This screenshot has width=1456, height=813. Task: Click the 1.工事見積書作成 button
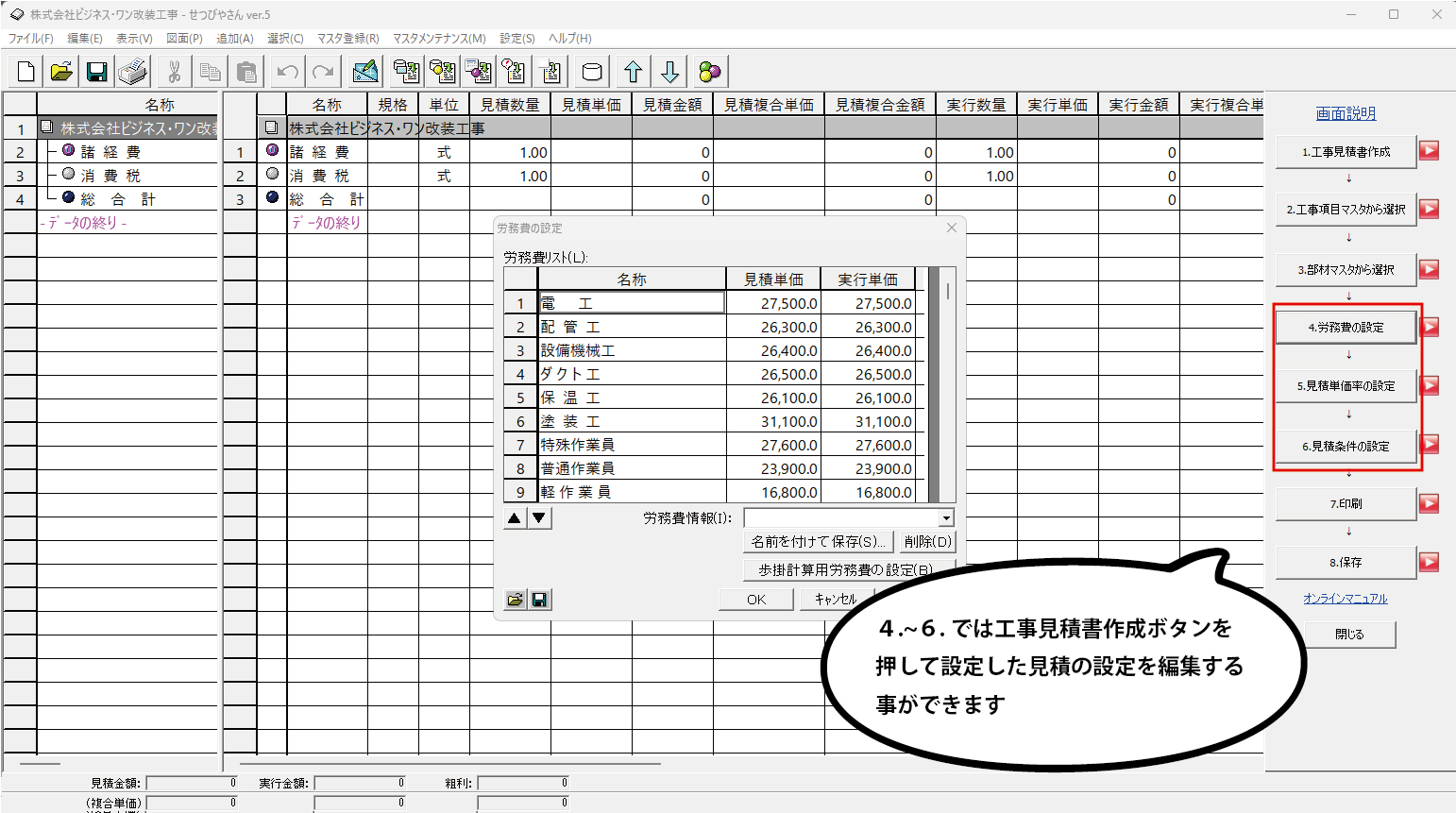[x=1346, y=151]
